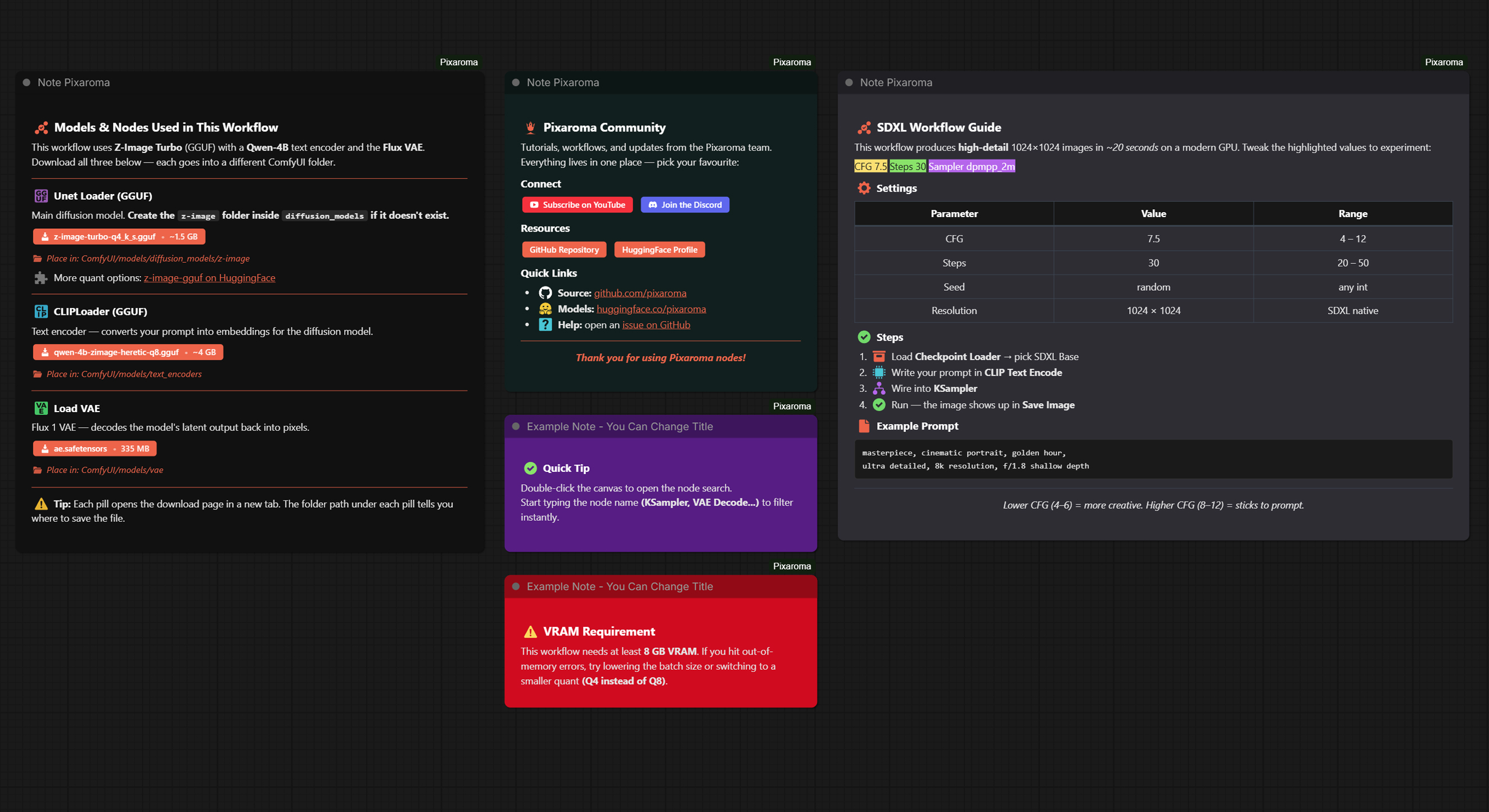The image size is (1489, 812).
Task: Click Join the Discord button
Action: click(685, 205)
